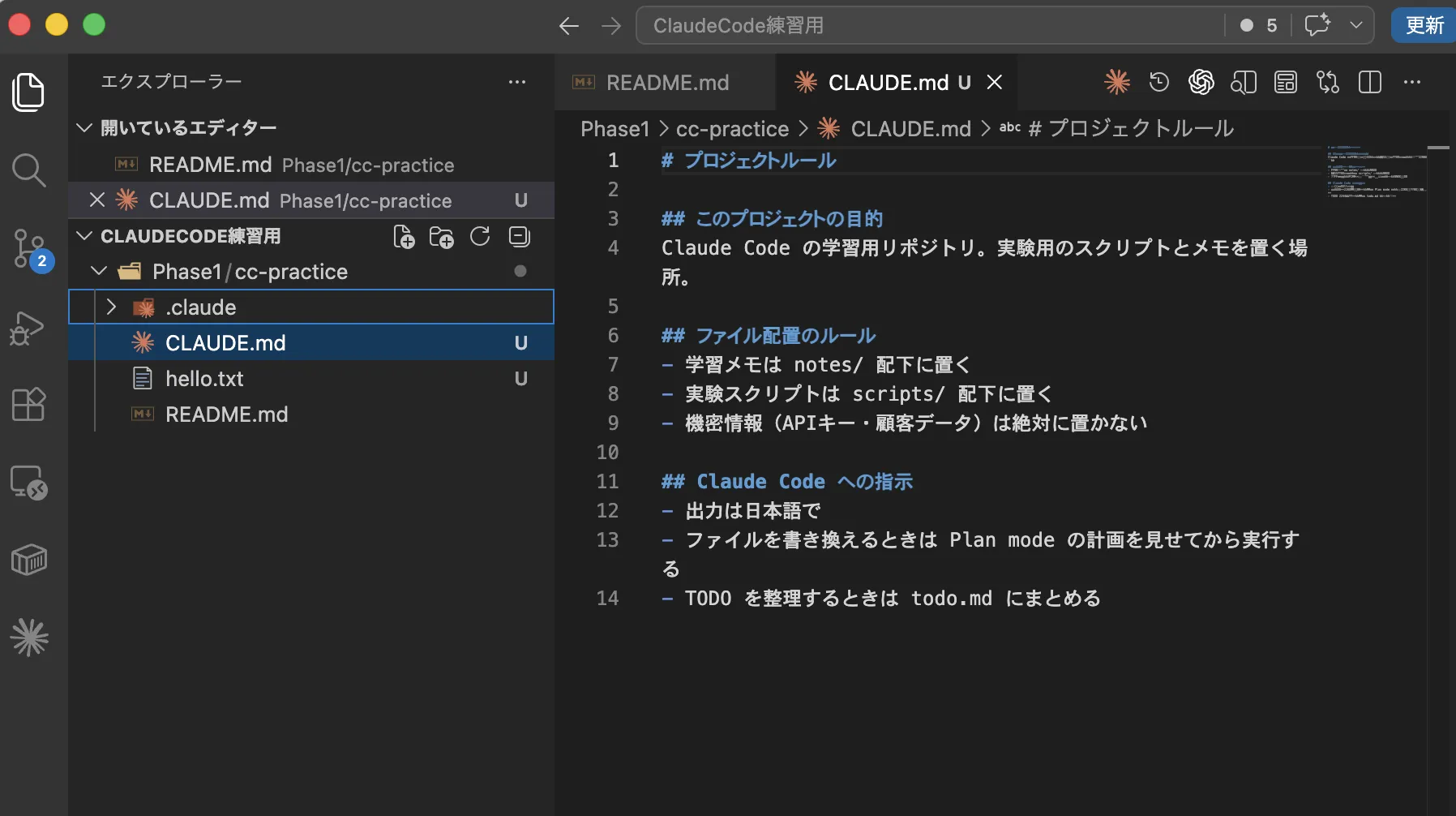Click line number 11 in the gutter
Screen dimensions: 1456x816
607,481
